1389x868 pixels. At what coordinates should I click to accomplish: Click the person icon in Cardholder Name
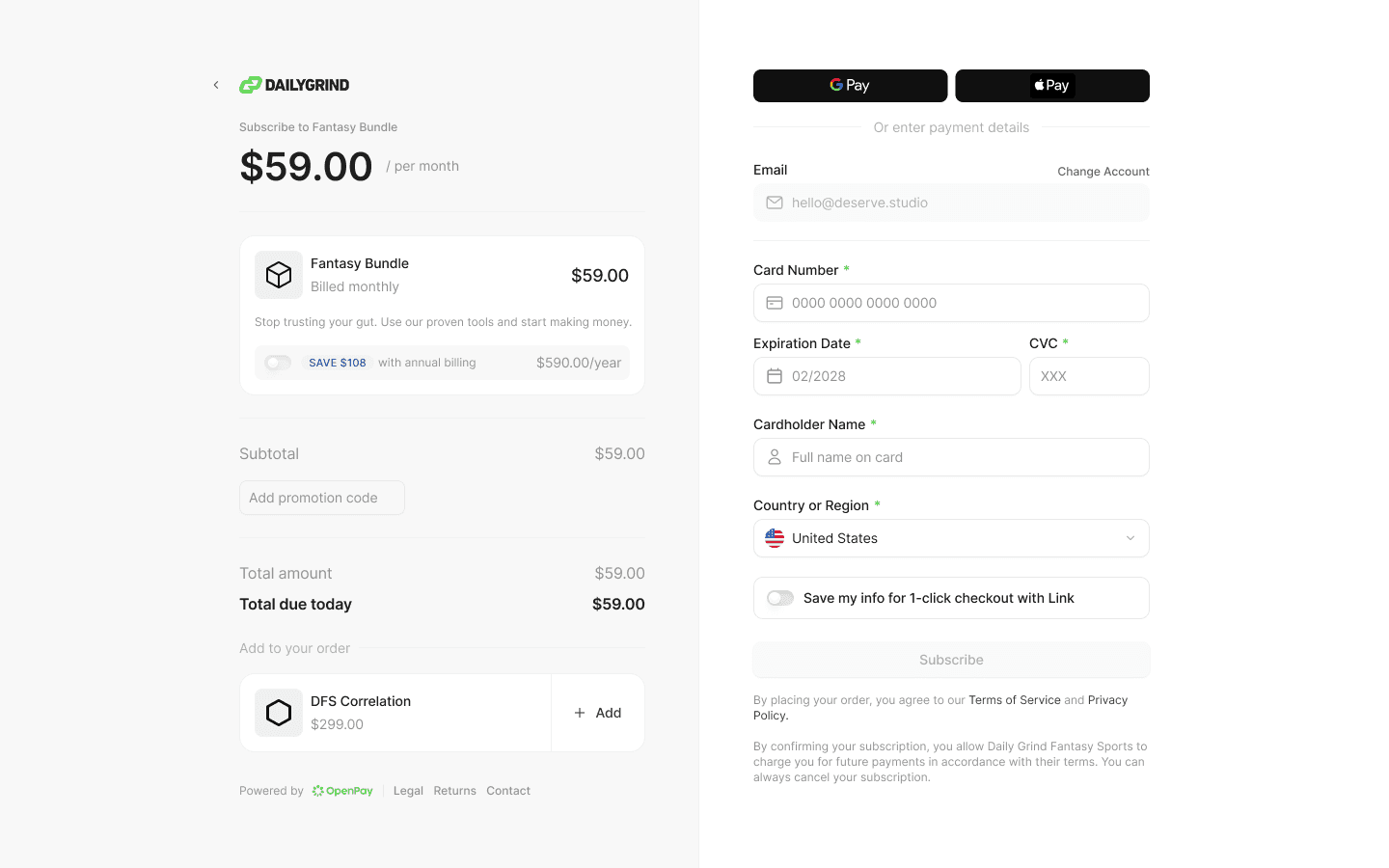coord(775,457)
